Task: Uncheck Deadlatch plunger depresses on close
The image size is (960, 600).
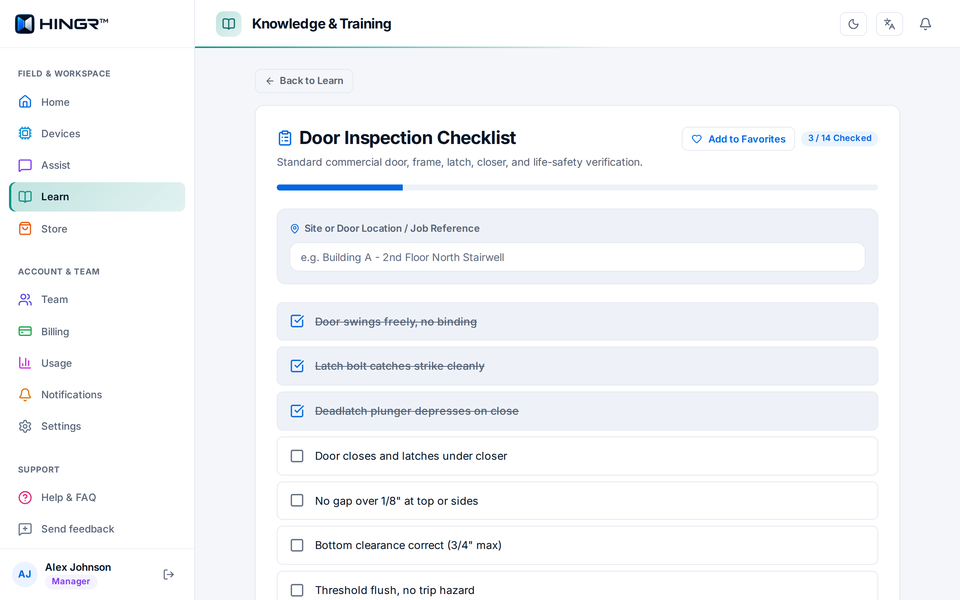Action: pyautogui.click(x=297, y=411)
